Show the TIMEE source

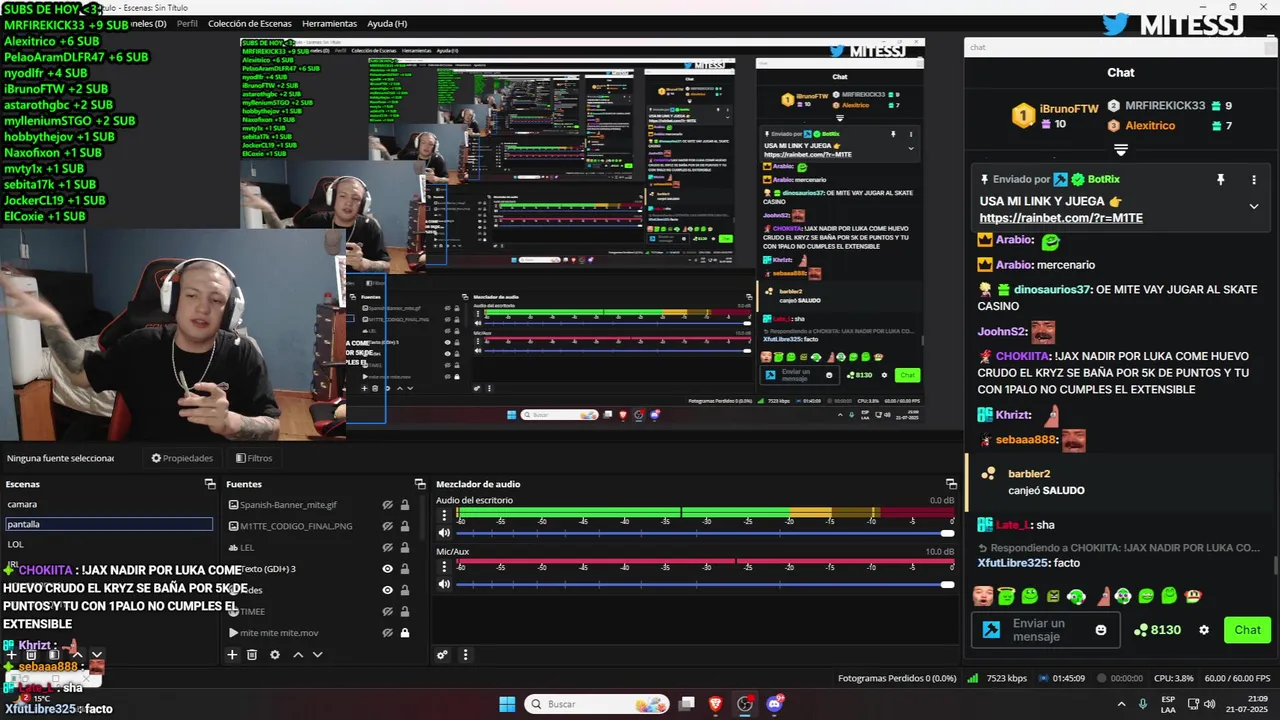pyautogui.click(x=387, y=611)
